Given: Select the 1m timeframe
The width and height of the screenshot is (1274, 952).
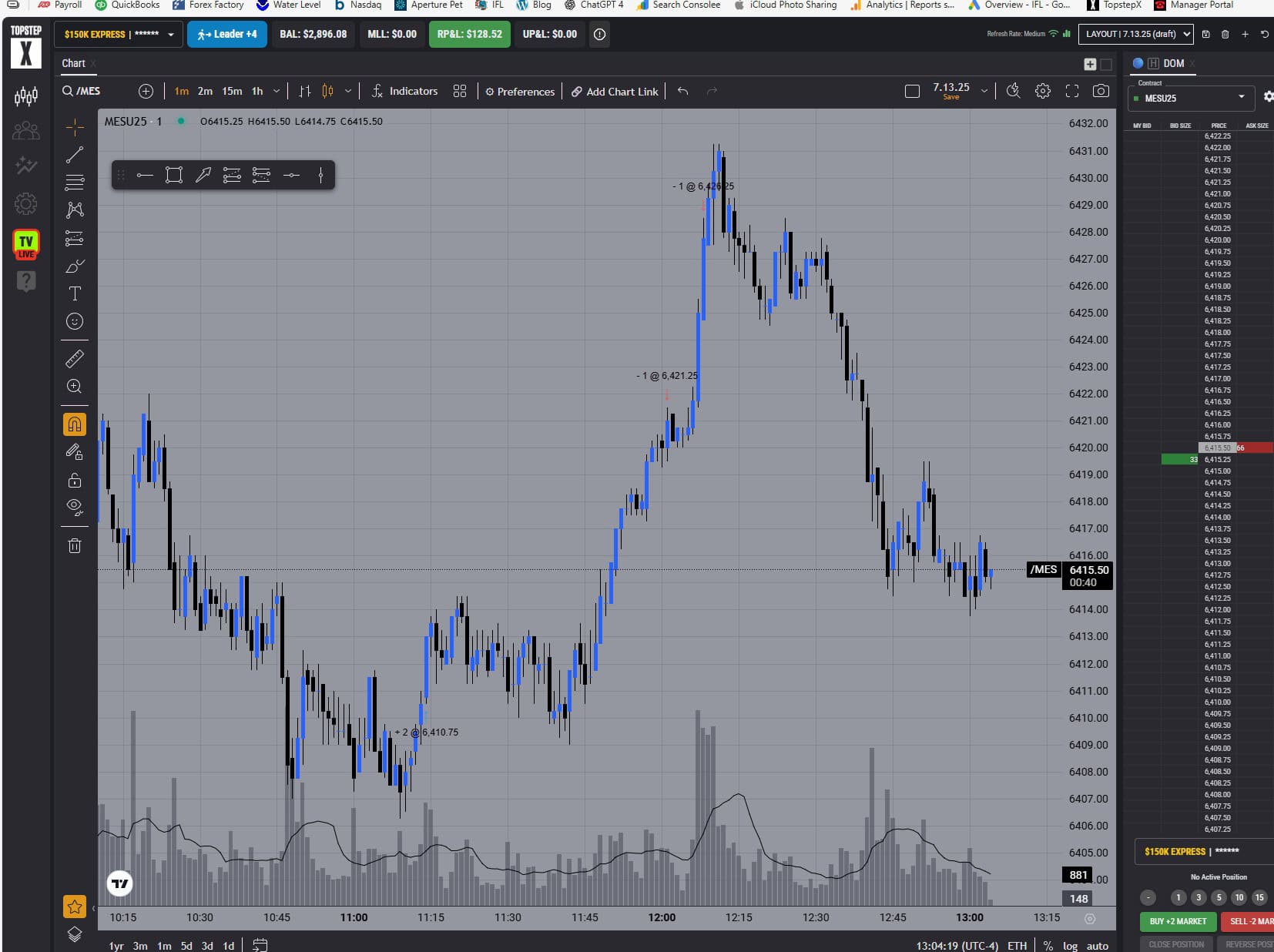Looking at the screenshot, I should tap(182, 91).
